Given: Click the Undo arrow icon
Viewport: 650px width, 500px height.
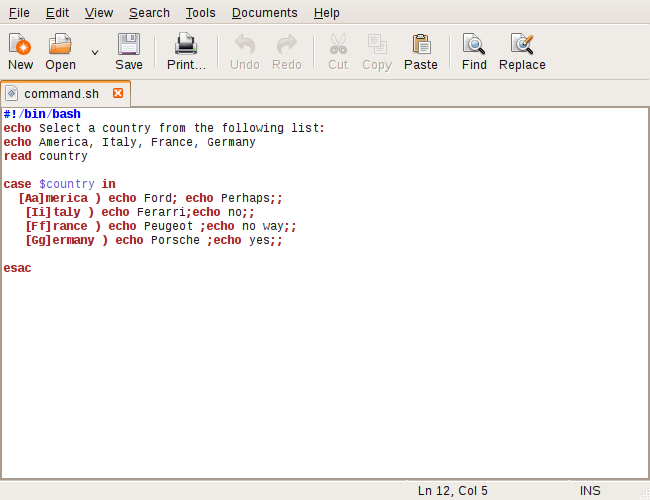Looking at the screenshot, I should [x=245, y=44].
